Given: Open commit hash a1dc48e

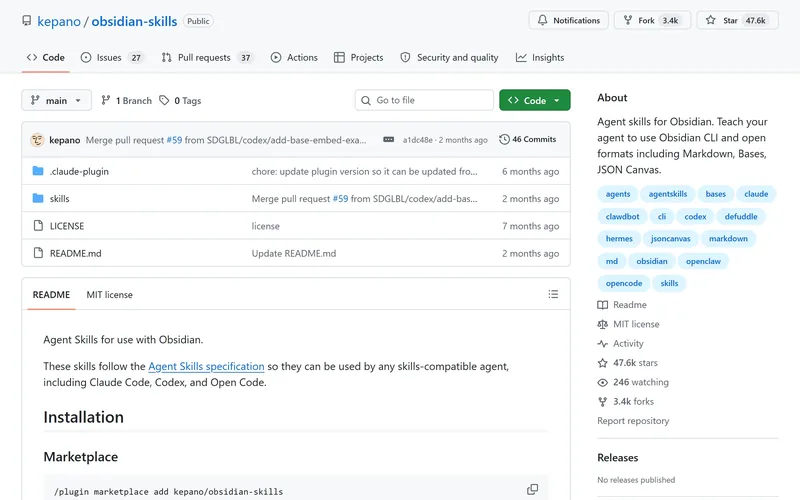Looking at the screenshot, I should coord(417,140).
